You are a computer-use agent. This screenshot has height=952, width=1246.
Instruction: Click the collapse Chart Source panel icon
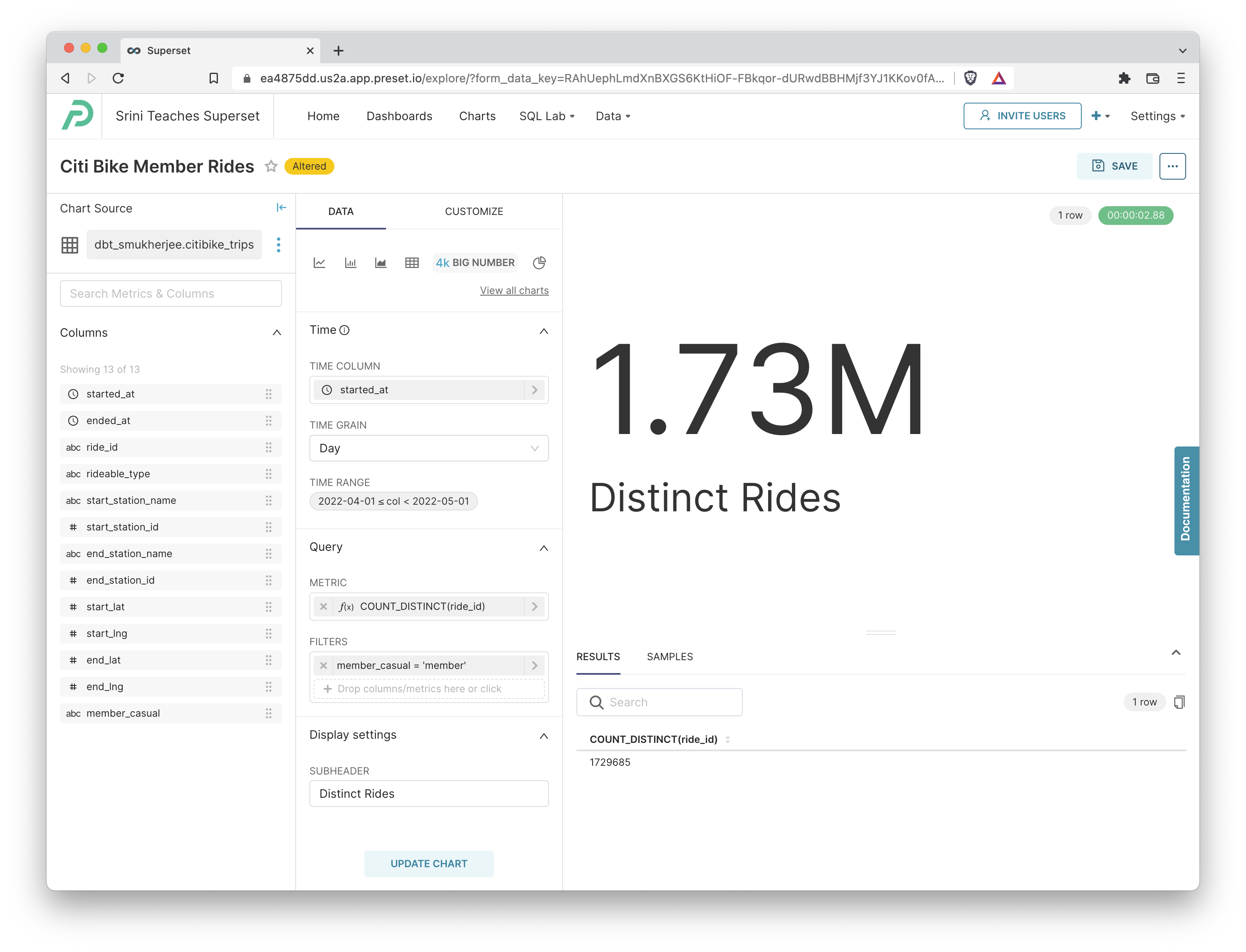[x=282, y=207]
